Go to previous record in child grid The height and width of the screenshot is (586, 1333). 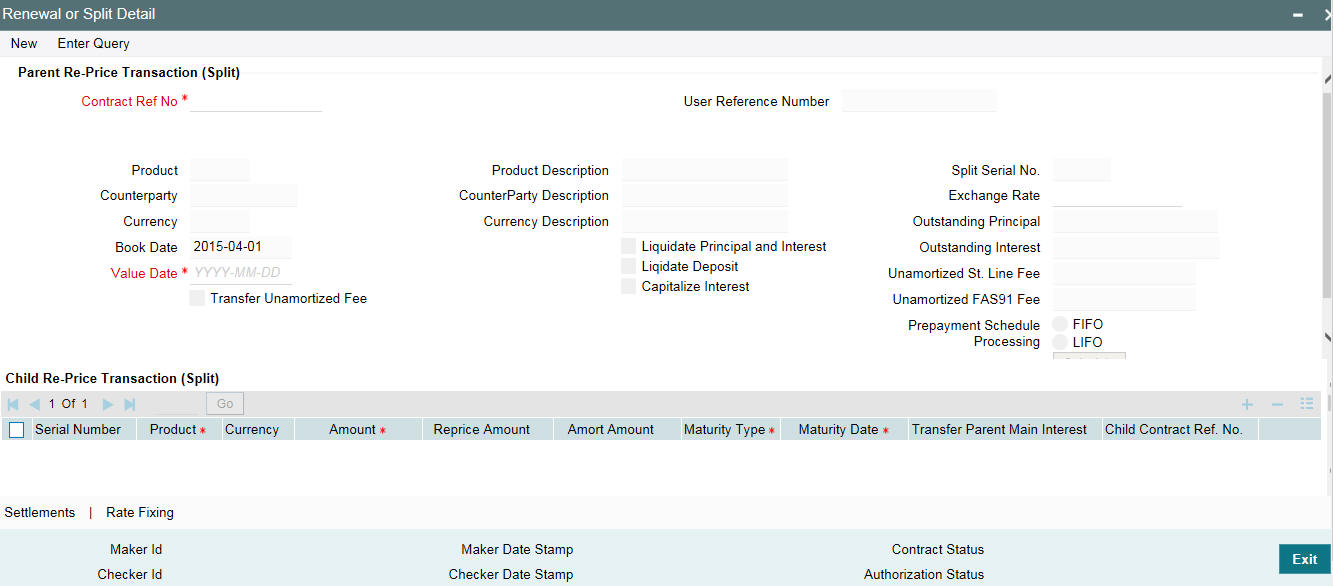point(35,404)
